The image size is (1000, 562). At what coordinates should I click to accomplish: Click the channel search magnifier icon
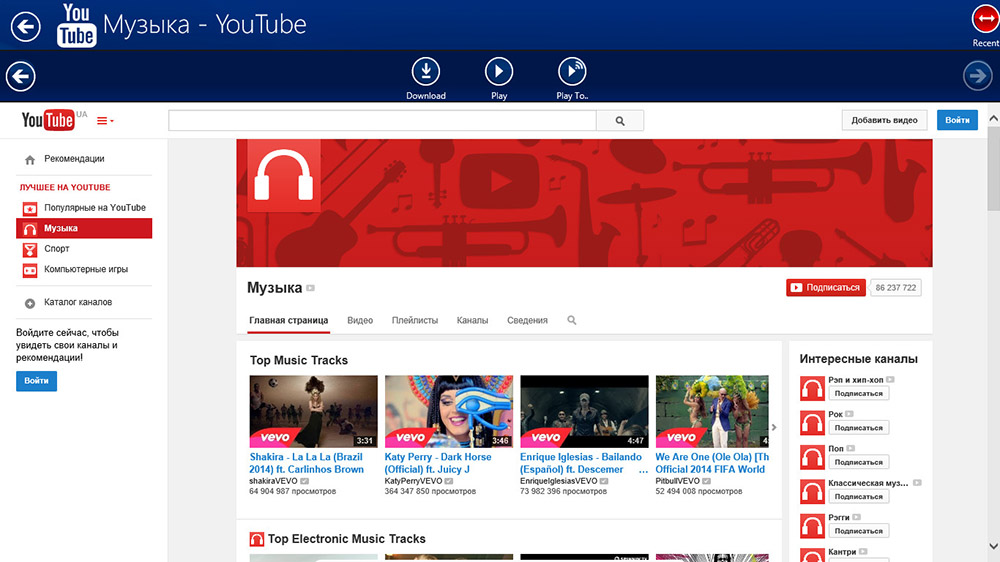click(x=571, y=320)
